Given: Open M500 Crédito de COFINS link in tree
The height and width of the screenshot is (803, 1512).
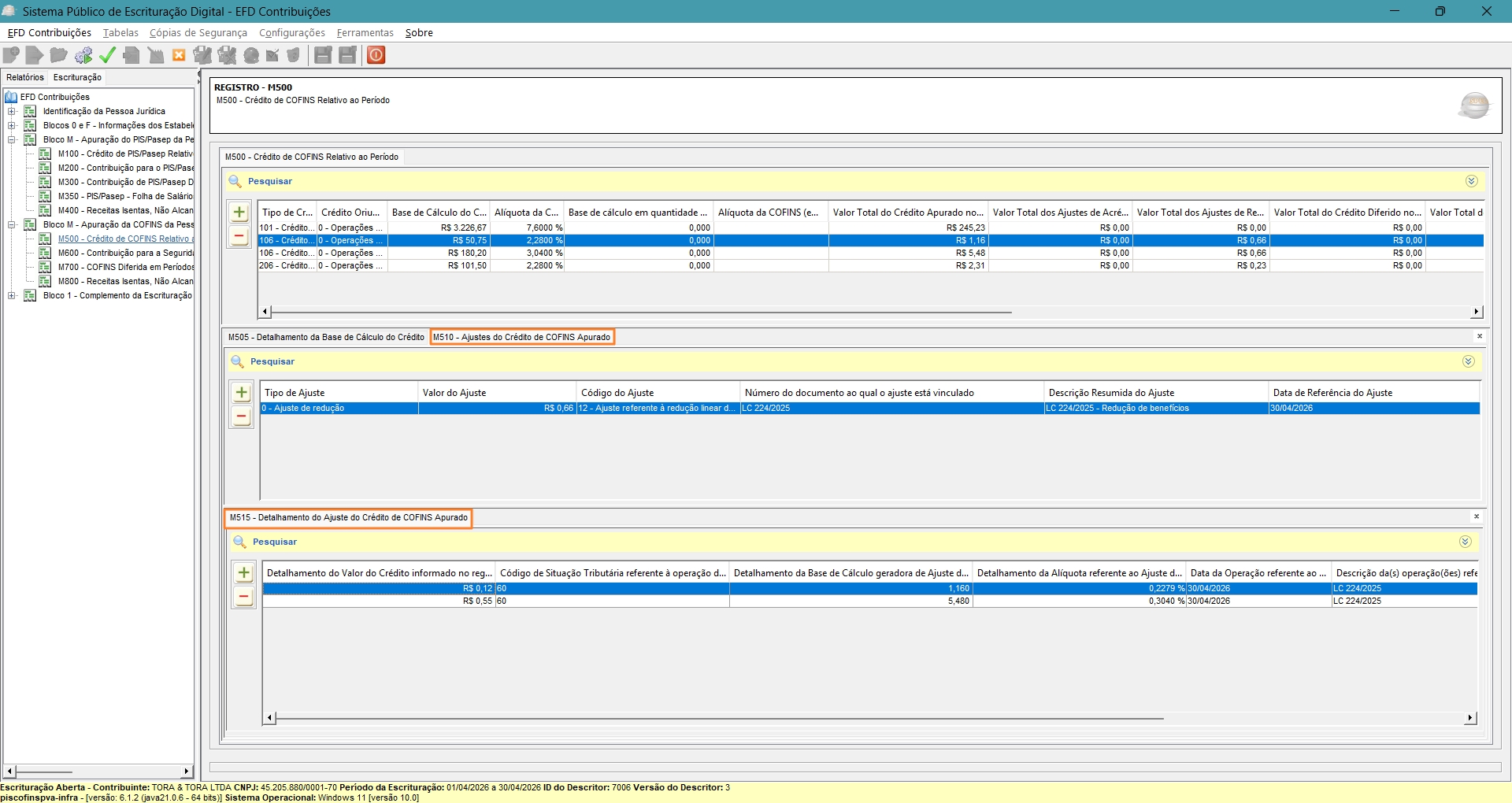Looking at the screenshot, I should click(126, 239).
